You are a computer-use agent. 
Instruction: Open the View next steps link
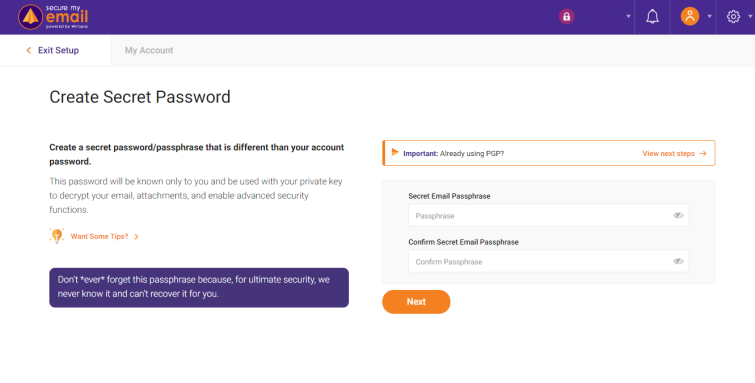point(674,154)
